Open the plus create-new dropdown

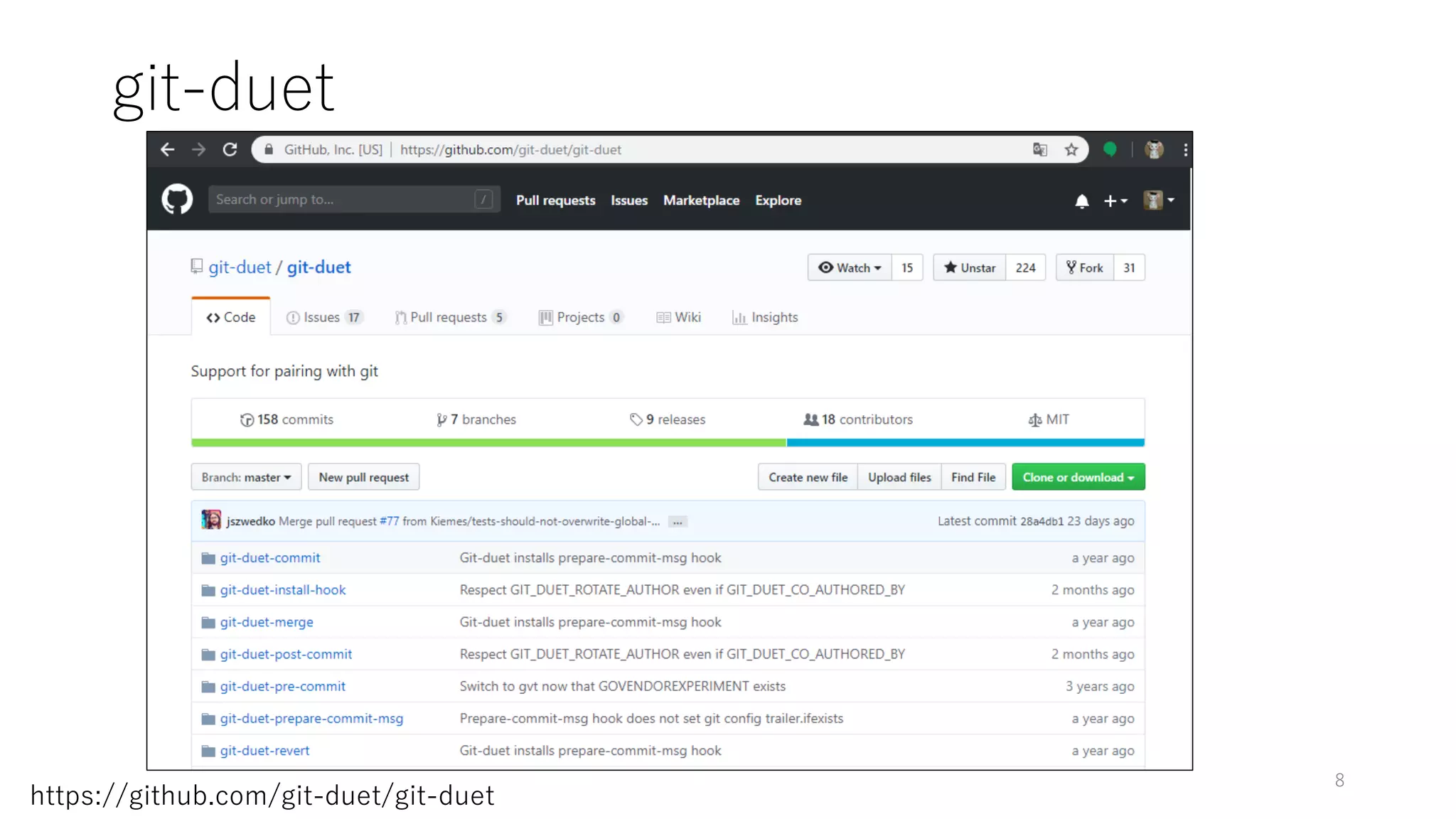click(1115, 201)
